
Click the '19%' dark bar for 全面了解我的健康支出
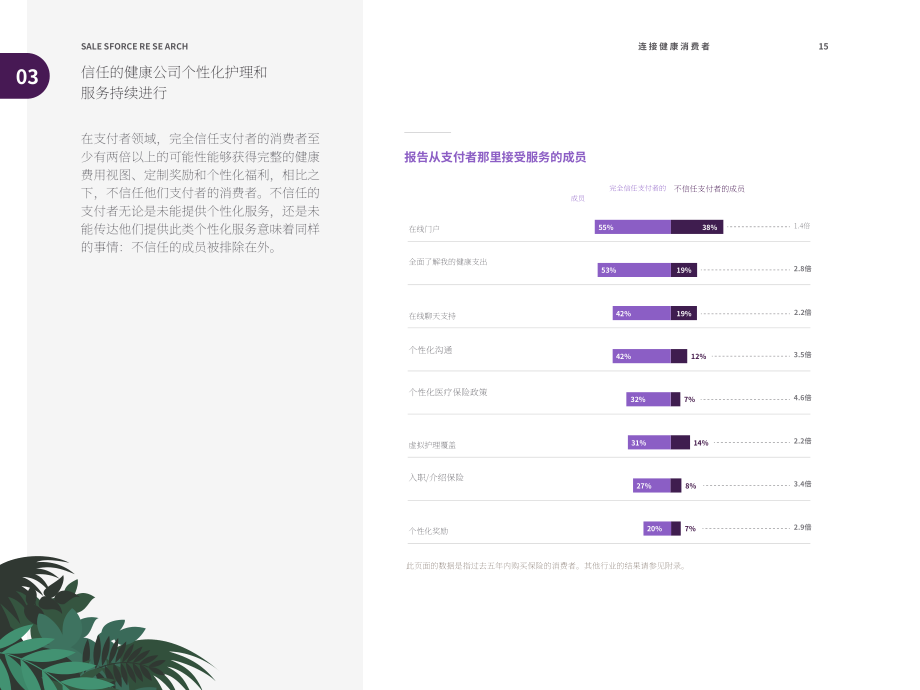pos(684,270)
